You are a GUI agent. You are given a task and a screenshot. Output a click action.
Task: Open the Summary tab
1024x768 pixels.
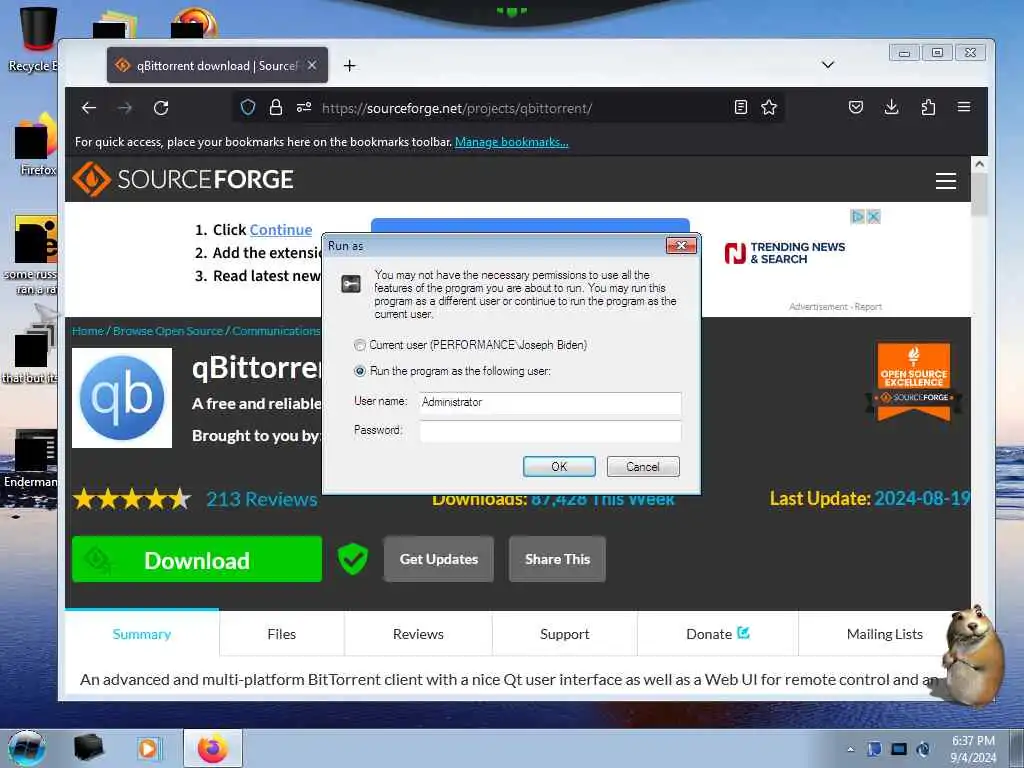click(x=142, y=633)
